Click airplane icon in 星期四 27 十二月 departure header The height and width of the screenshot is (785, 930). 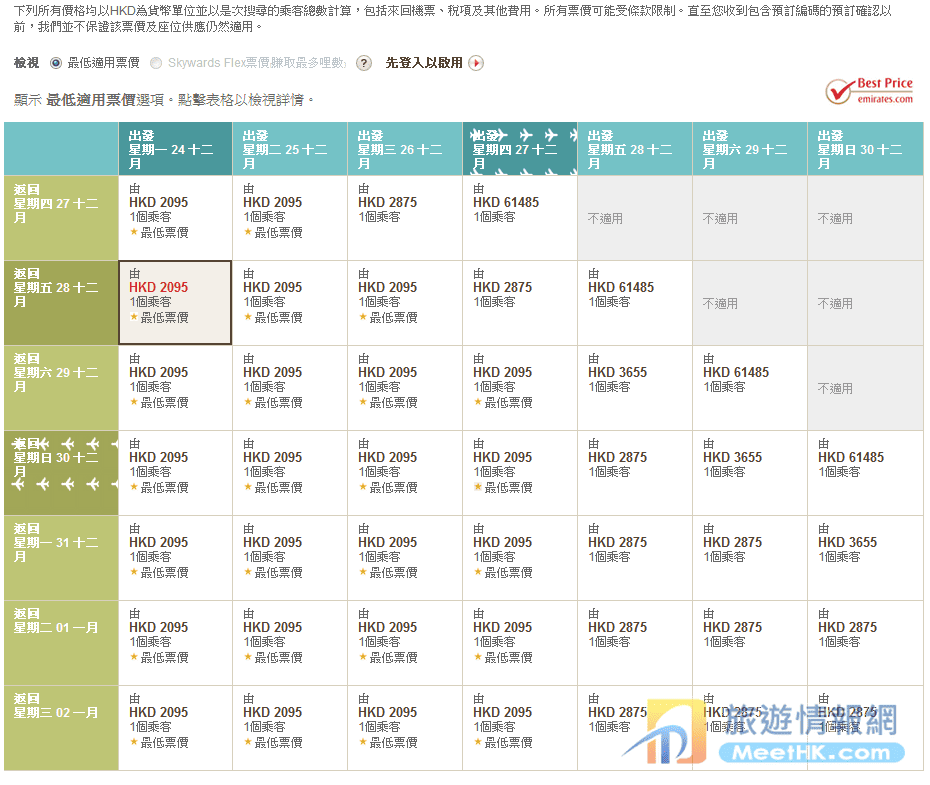coord(525,135)
